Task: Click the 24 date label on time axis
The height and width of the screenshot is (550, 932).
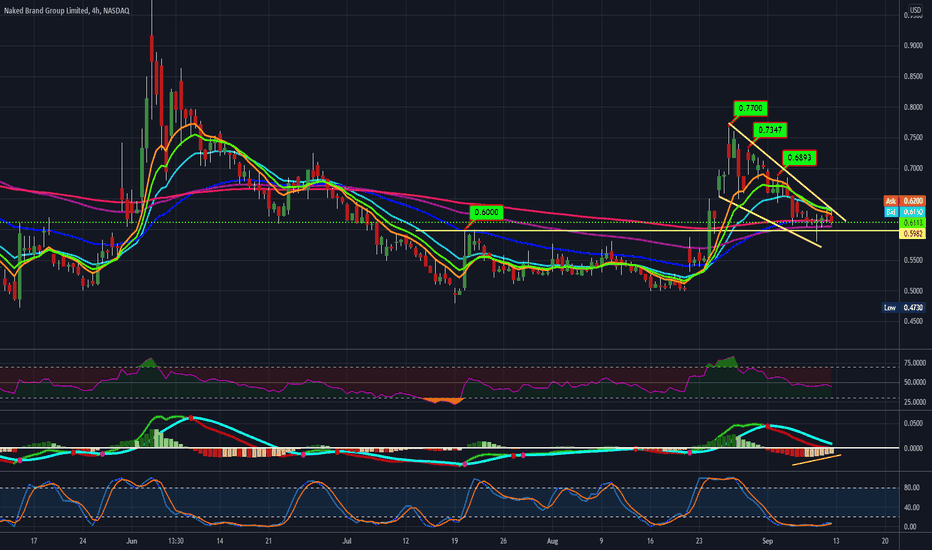Action: [x=83, y=541]
